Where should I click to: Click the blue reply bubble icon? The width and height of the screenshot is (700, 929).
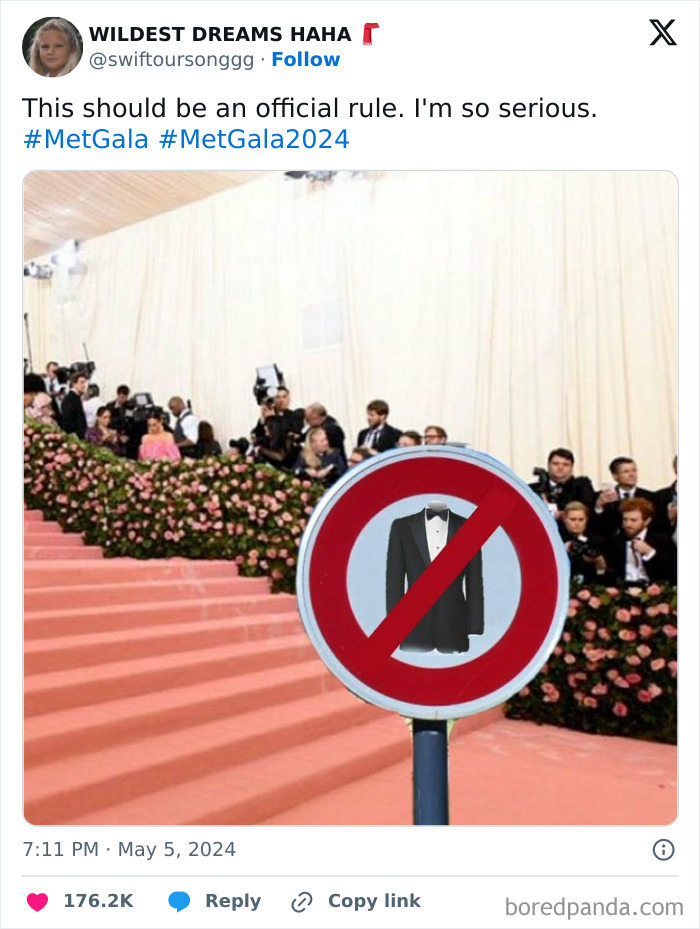[x=179, y=901]
